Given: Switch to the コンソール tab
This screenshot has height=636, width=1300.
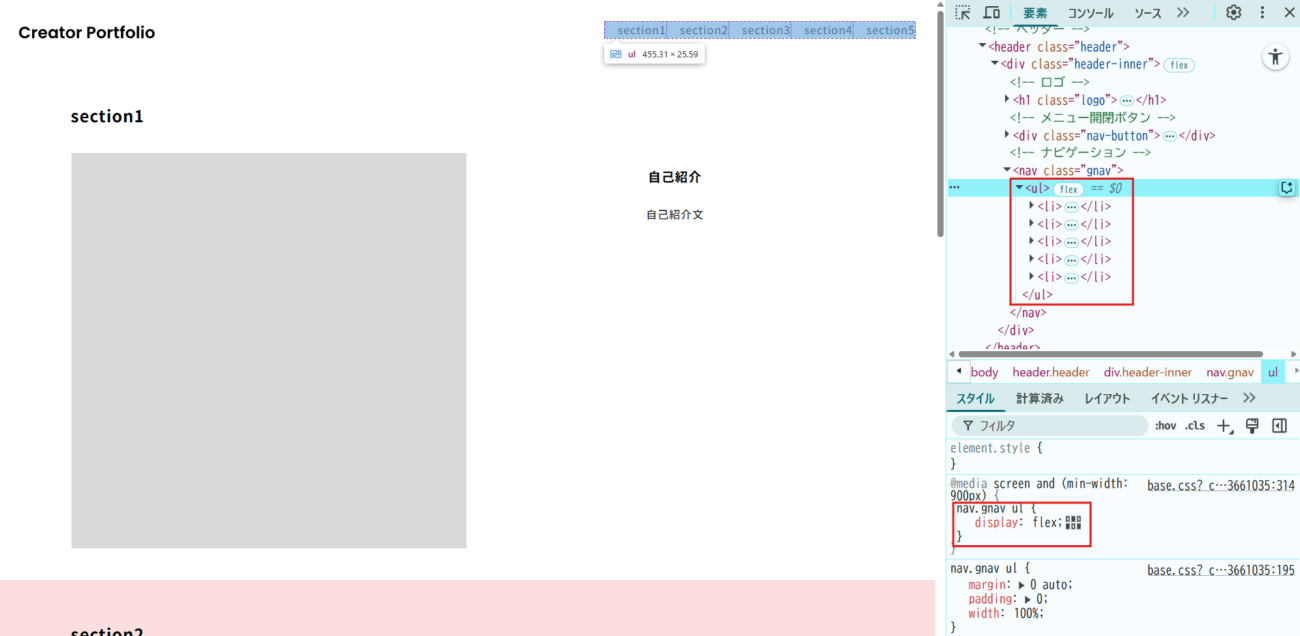Looking at the screenshot, I should 1090,13.
